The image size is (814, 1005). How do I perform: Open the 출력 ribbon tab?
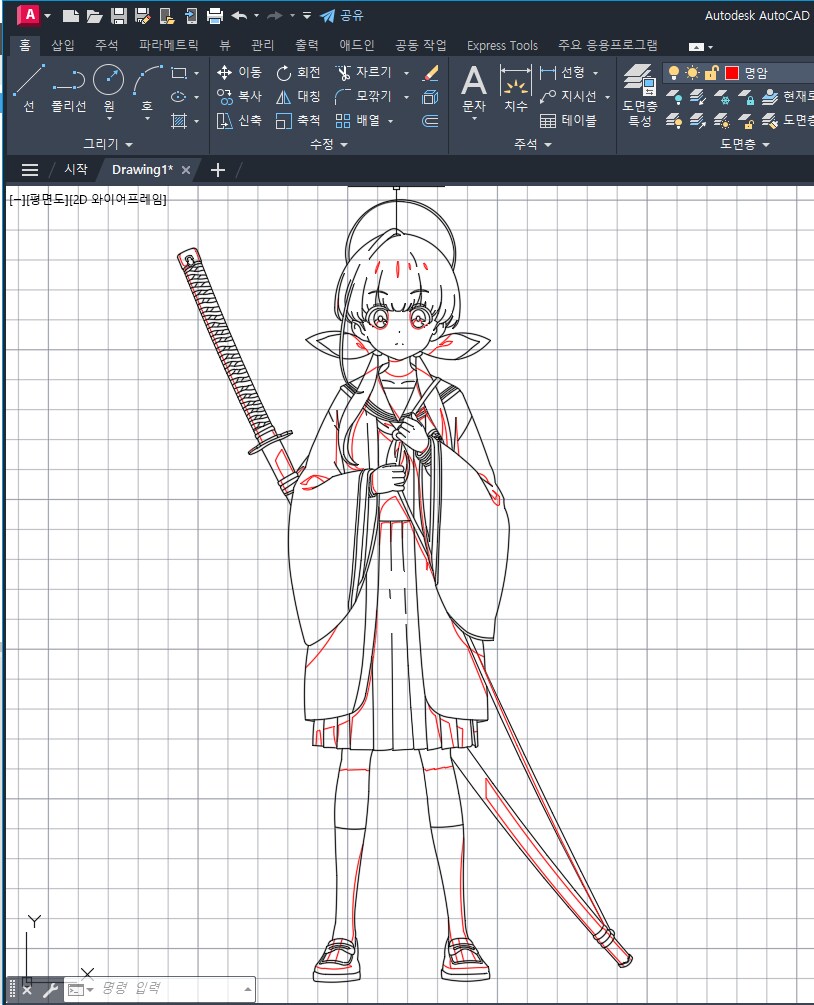[306, 45]
